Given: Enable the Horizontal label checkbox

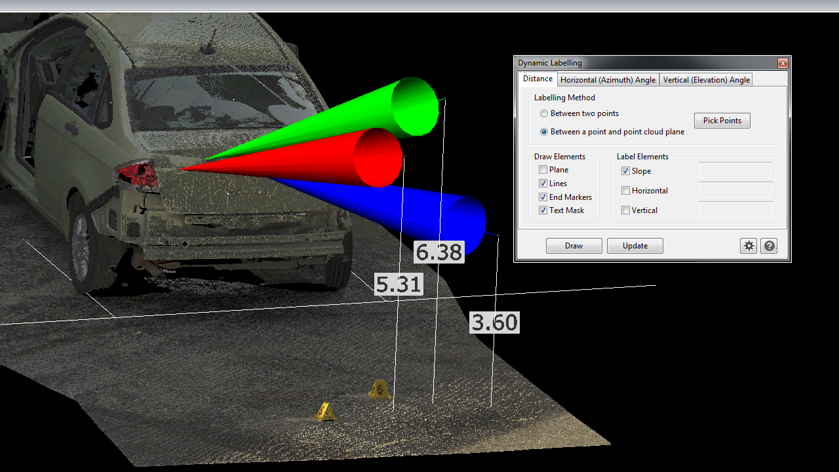Looking at the screenshot, I should [625, 191].
